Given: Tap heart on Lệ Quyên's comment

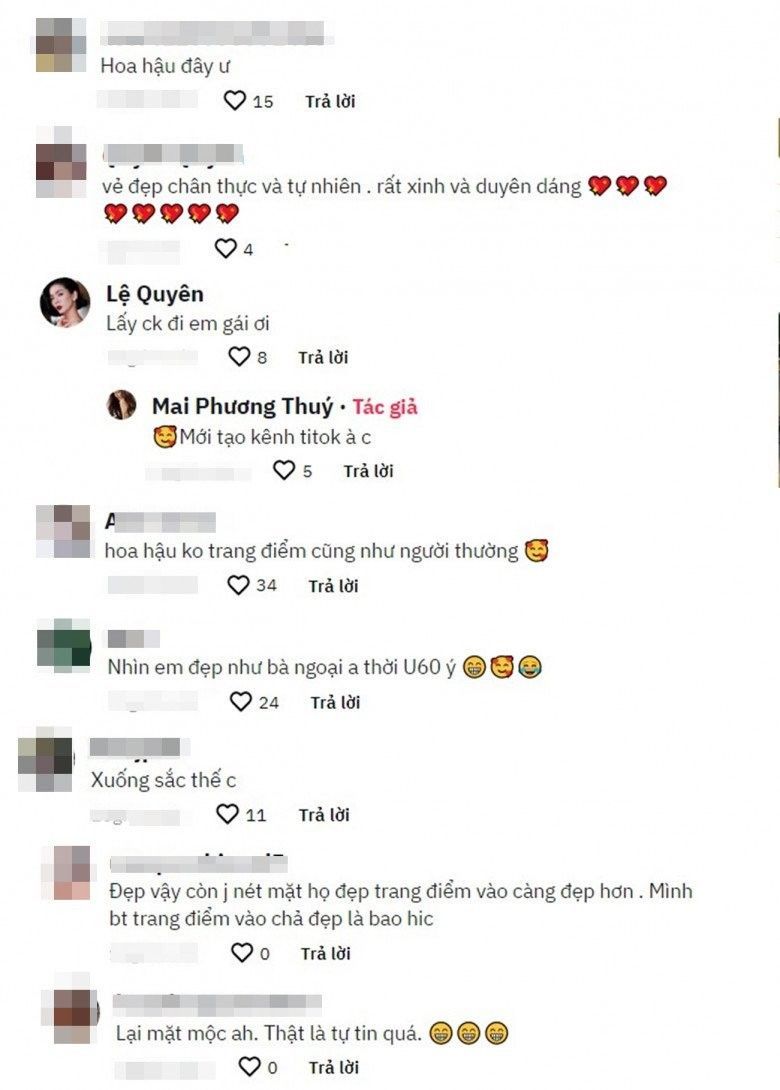Looking at the screenshot, I should tap(238, 357).
